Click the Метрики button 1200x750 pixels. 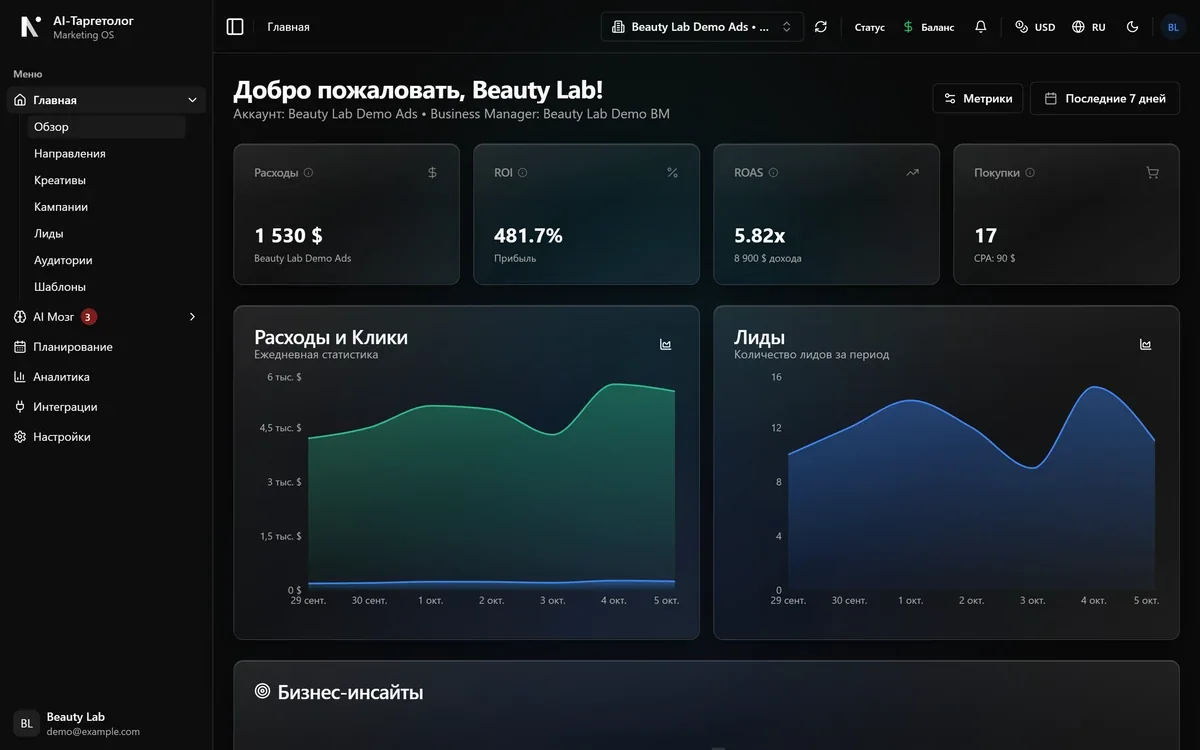click(x=978, y=98)
